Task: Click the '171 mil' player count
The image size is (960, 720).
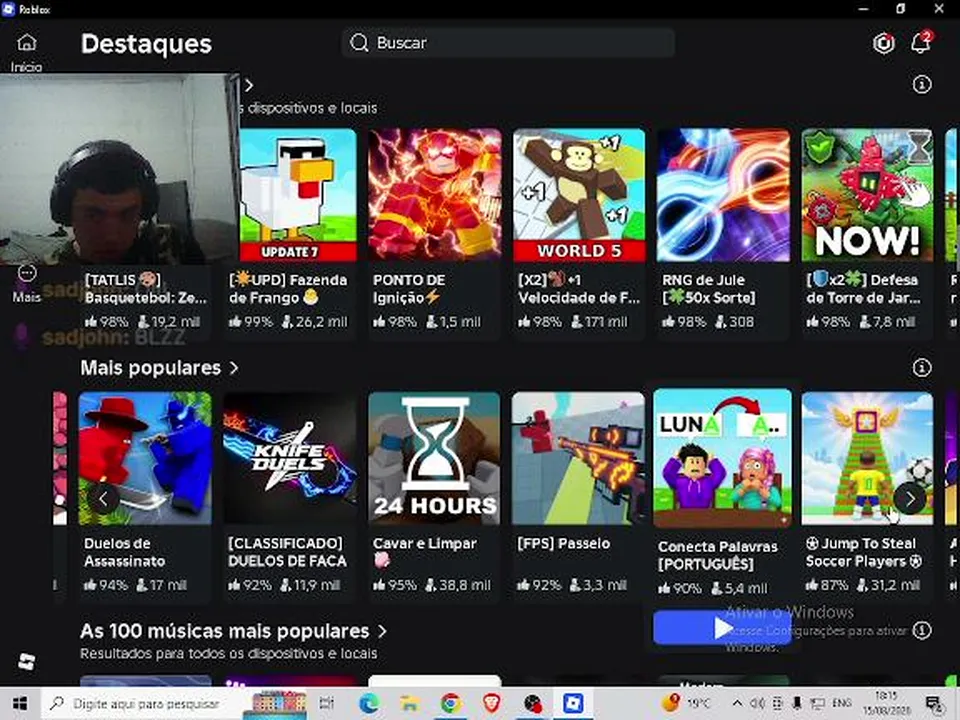Action: 606,322
